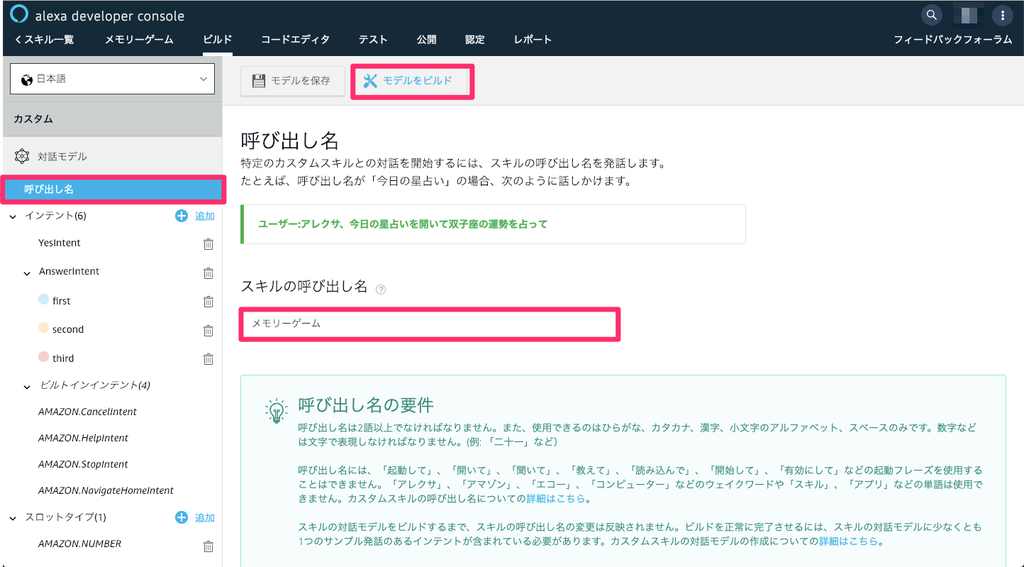
Task: Collapse the ビルトインインテント(4) group
Action: point(27,387)
